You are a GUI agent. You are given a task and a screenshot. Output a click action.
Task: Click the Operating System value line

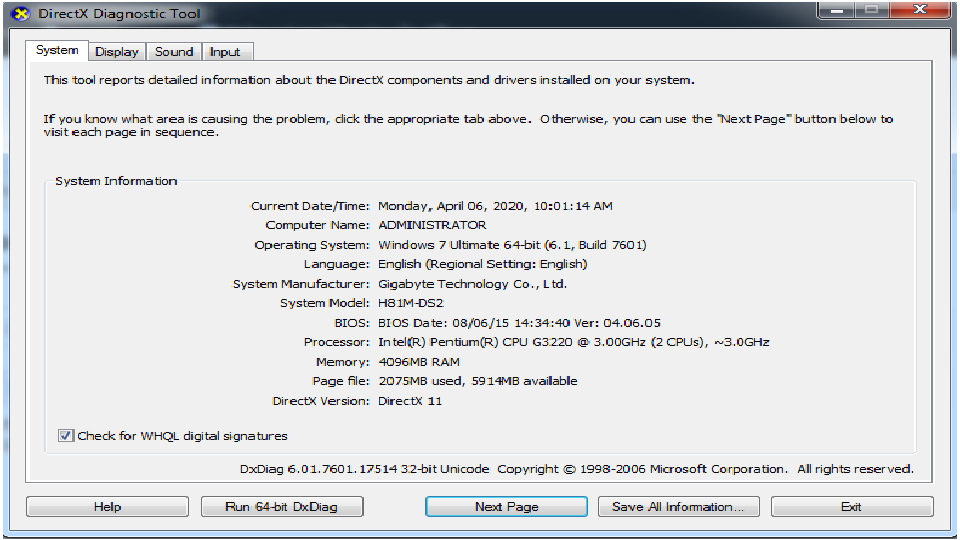(x=512, y=245)
